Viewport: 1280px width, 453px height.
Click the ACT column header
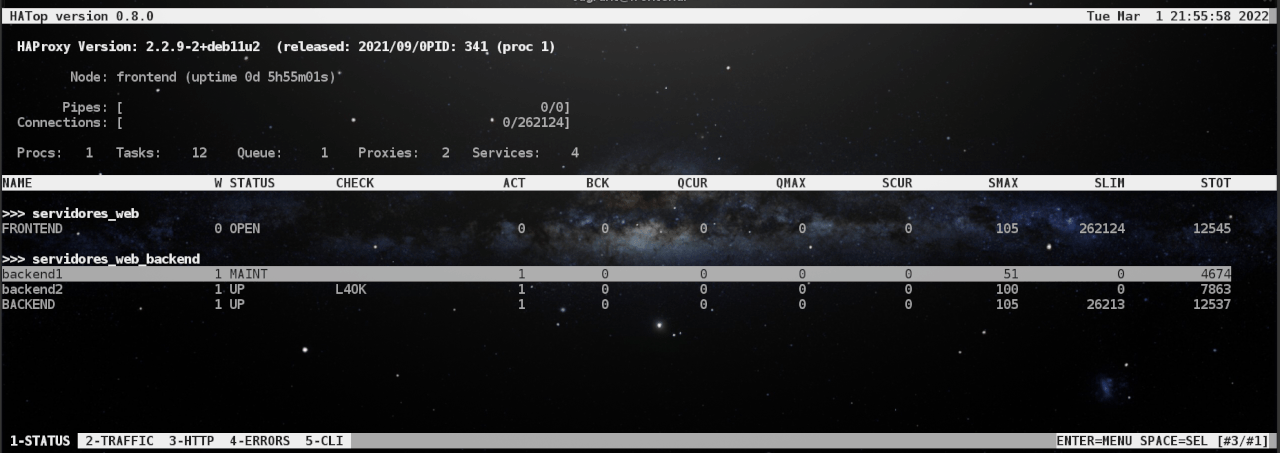tap(514, 183)
